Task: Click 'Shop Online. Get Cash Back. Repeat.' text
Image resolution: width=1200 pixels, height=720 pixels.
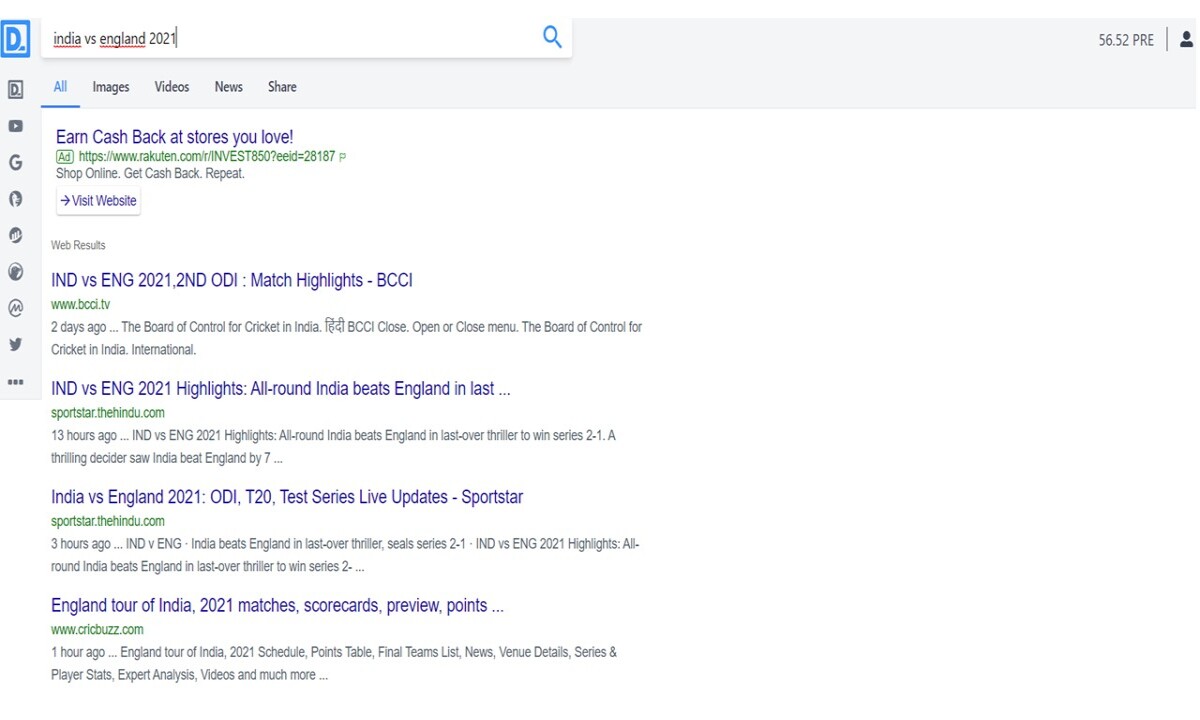Action: coord(150,173)
